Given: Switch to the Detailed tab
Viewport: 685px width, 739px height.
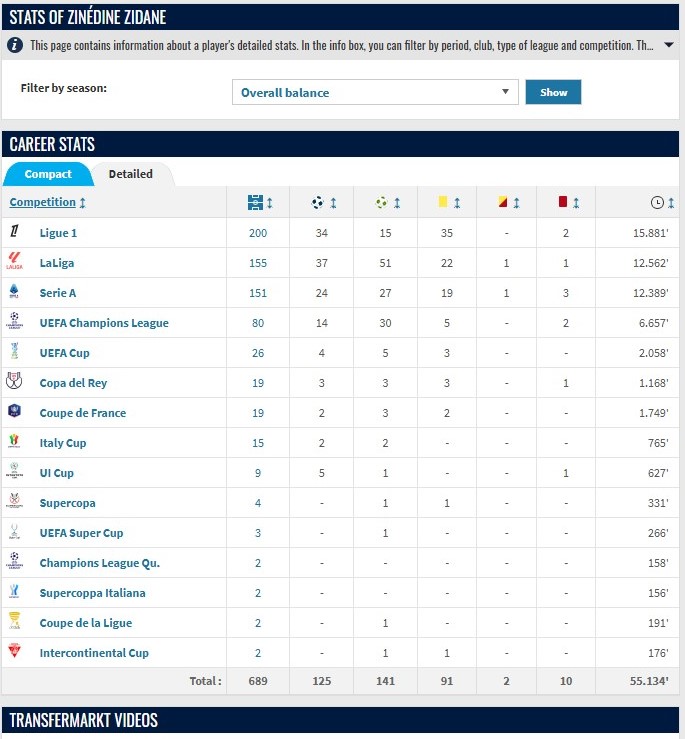Looking at the screenshot, I should point(131,174).
